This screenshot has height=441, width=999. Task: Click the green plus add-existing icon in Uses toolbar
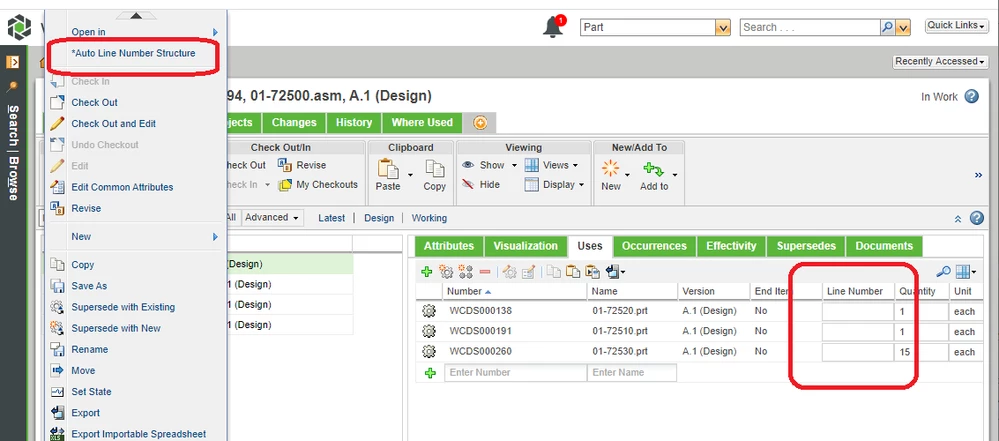click(x=427, y=272)
